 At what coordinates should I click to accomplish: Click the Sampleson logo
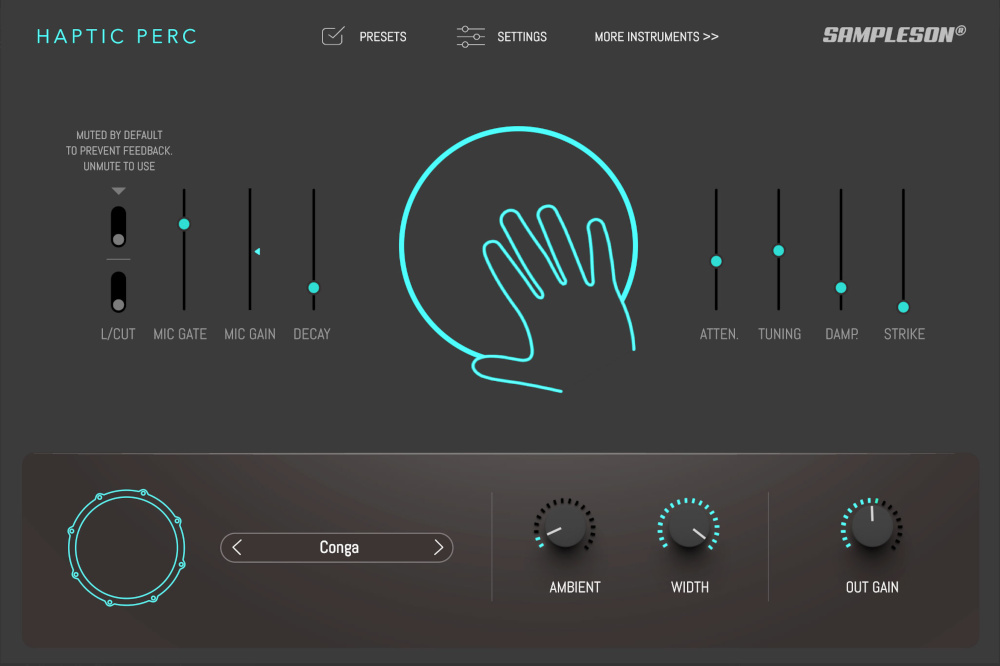click(x=893, y=33)
